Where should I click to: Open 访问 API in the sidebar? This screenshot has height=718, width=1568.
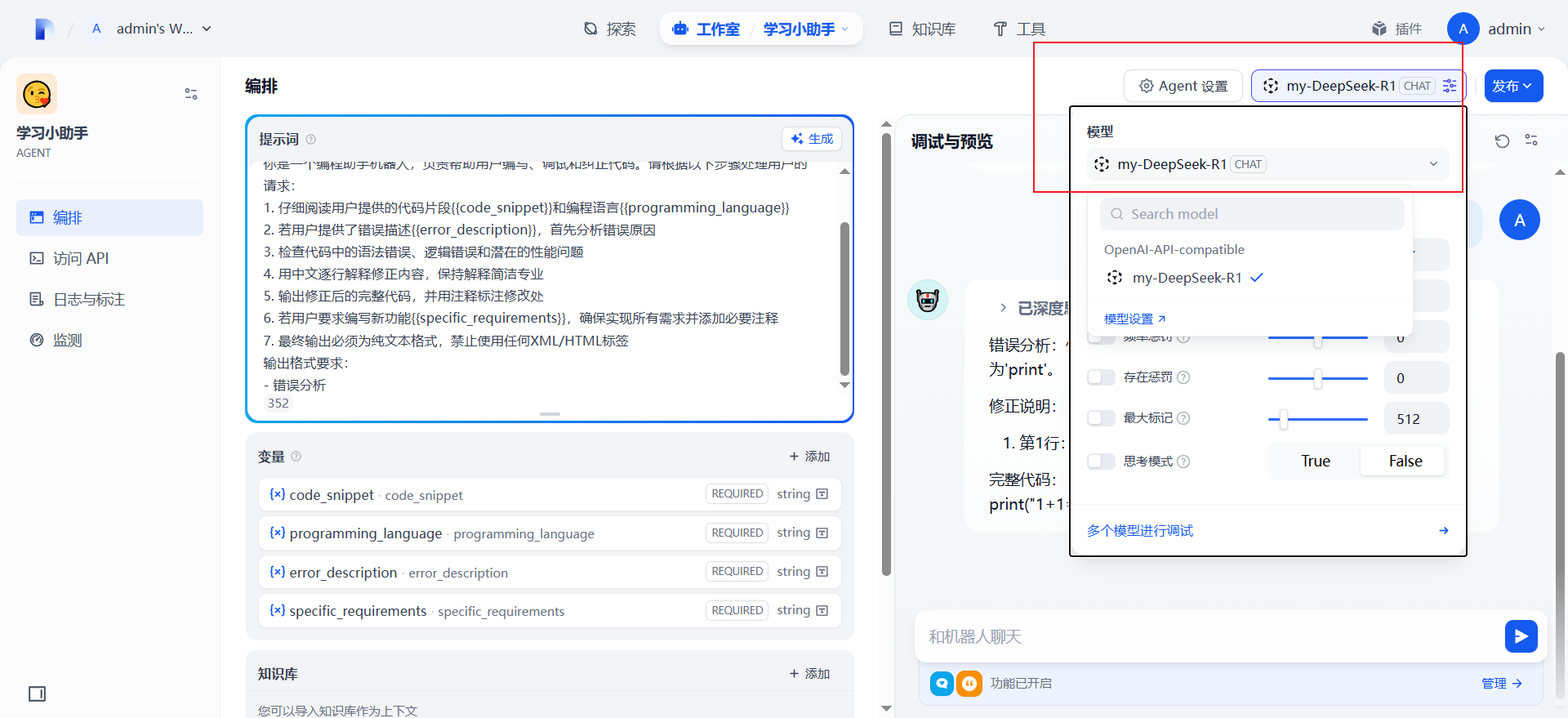(x=109, y=258)
